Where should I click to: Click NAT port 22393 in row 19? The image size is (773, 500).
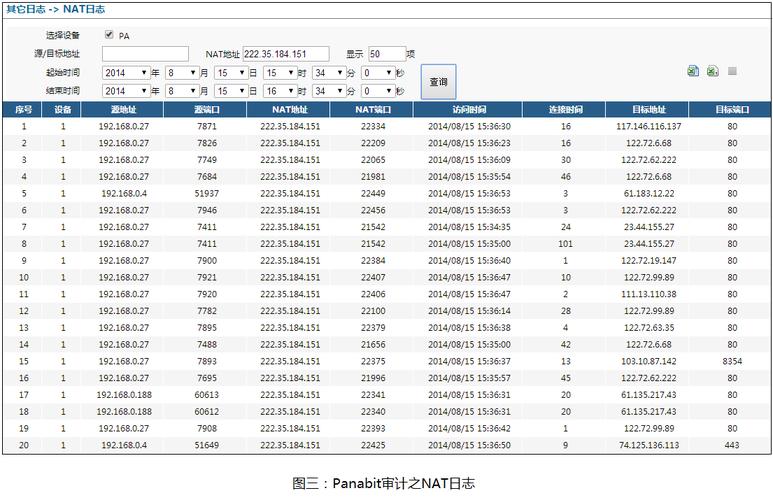tap(373, 428)
